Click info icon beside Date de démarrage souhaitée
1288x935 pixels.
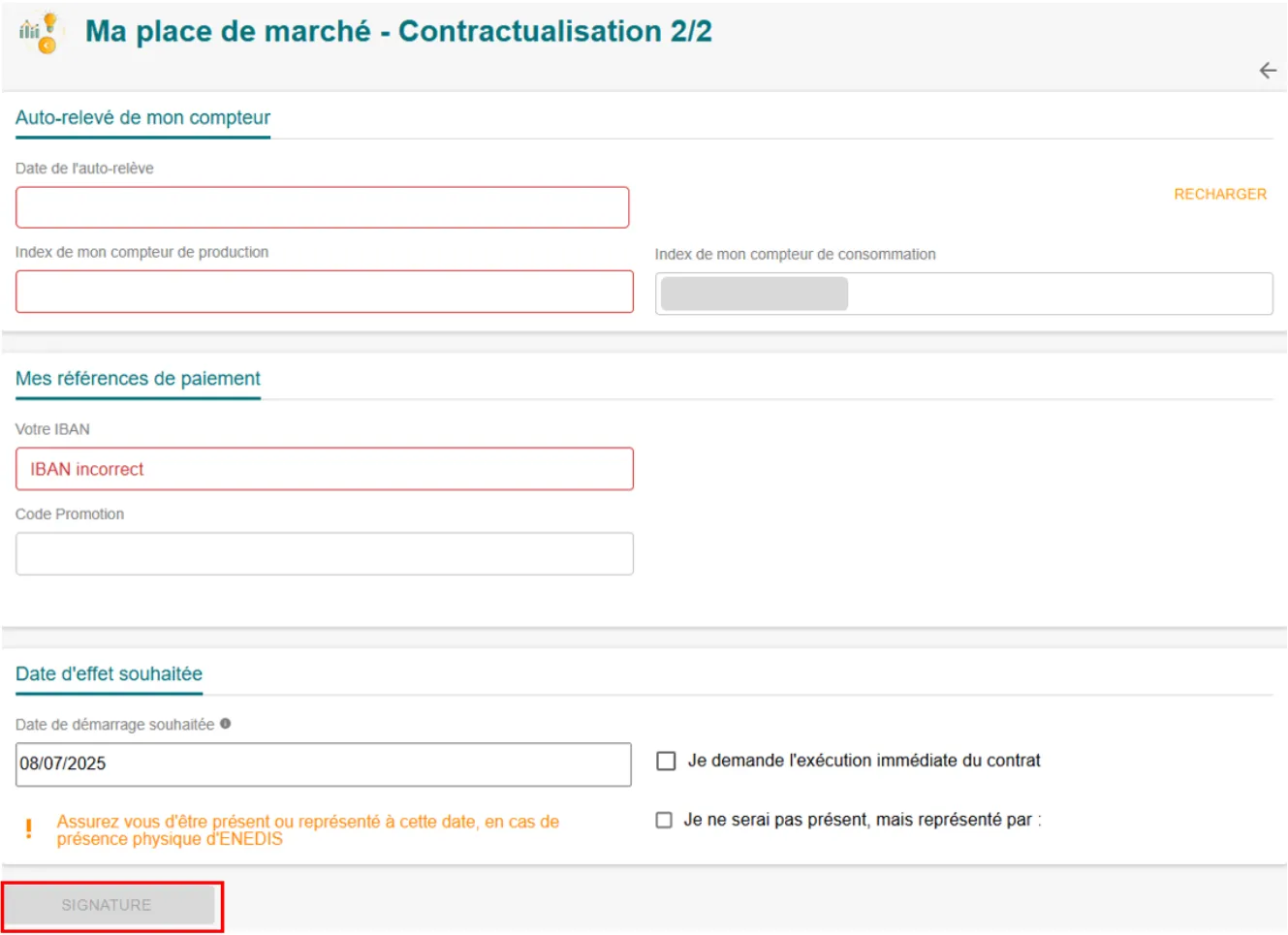[x=226, y=724]
